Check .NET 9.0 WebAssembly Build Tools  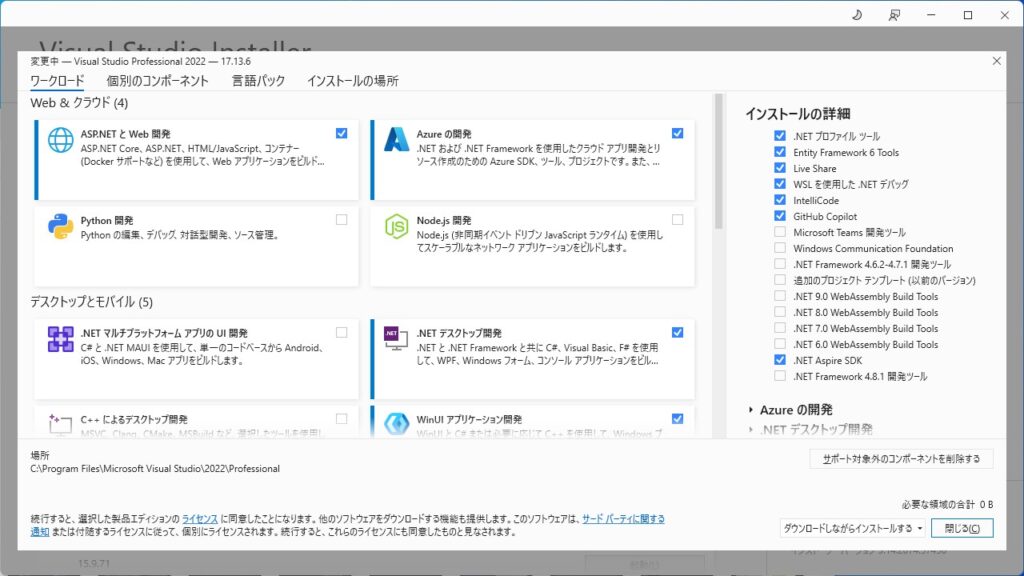[780, 296]
